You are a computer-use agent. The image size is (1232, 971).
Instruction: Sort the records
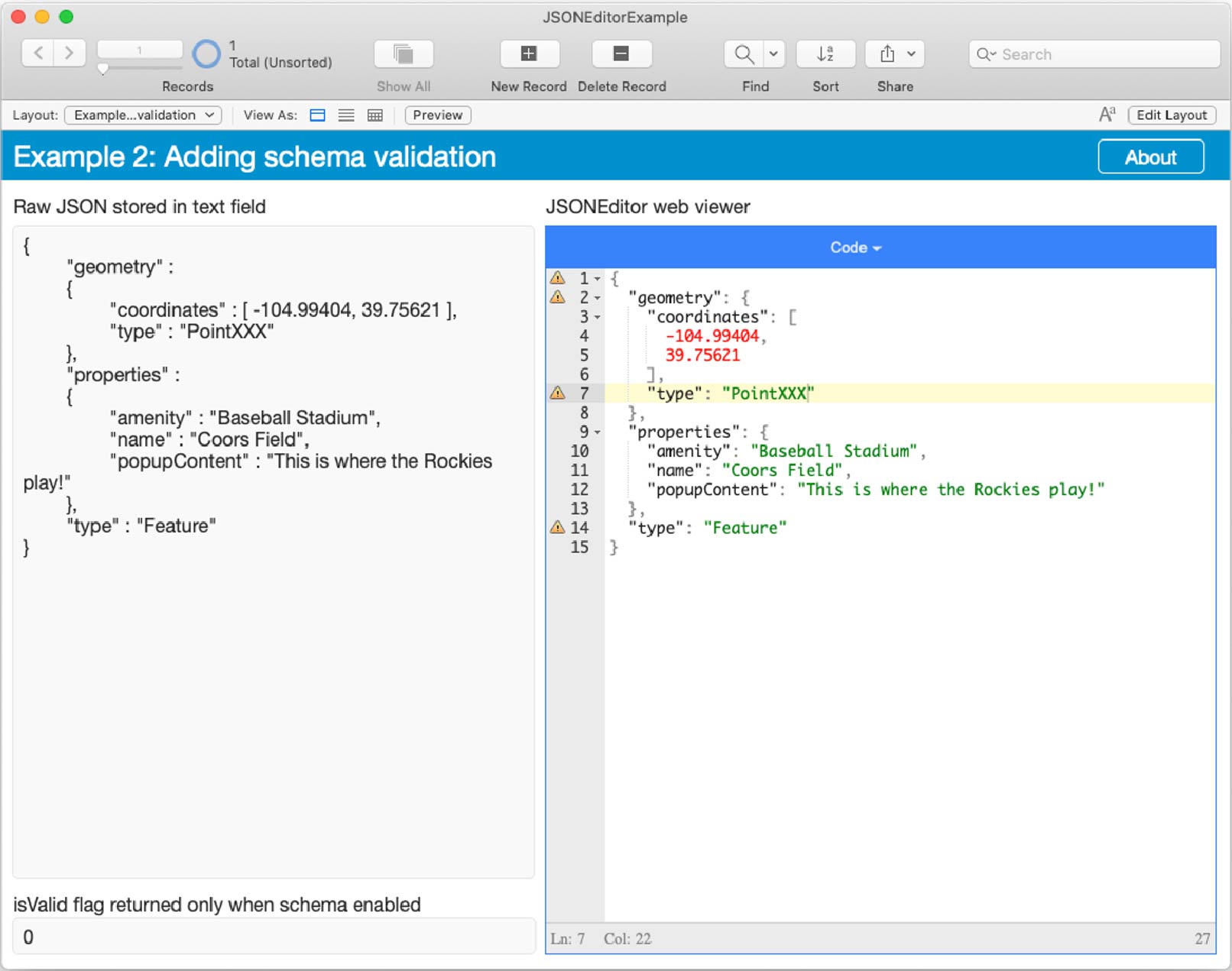pos(825,53)
